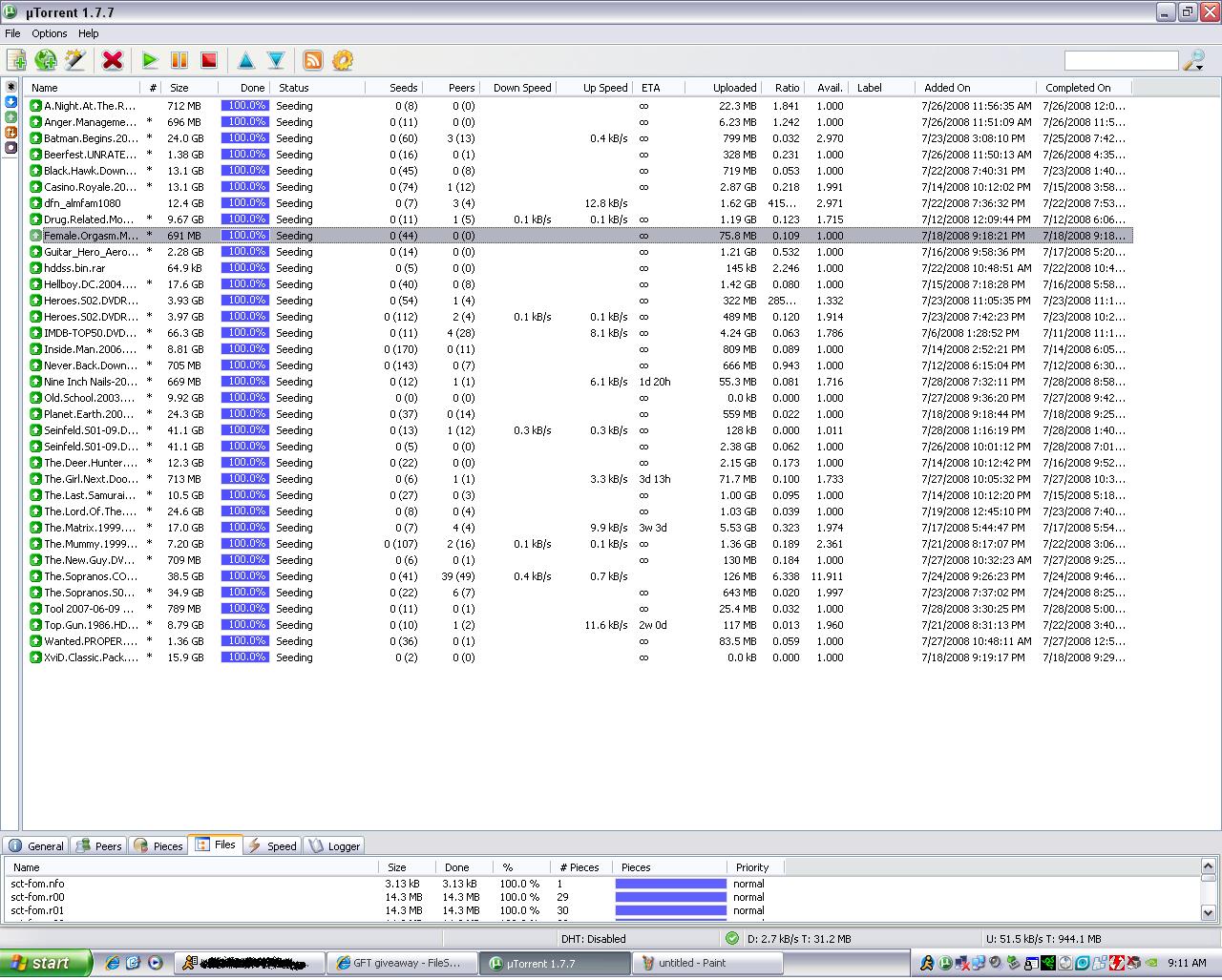Stop the torrent with the red stop icon
Viewport: 1222px width, 980px height.
coord(209,60)
